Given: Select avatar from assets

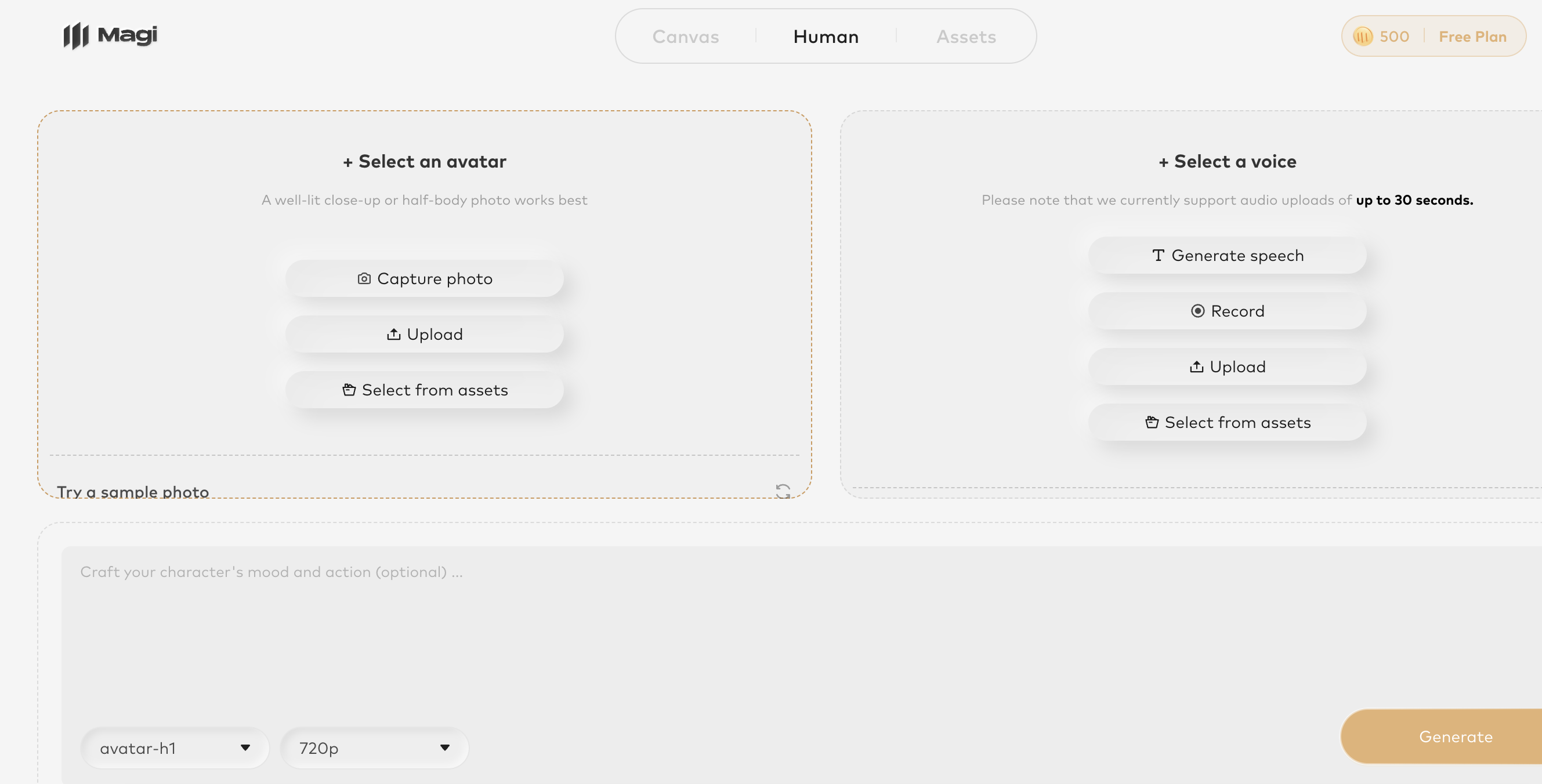Looking at the screenshot, I should (425, 390).
